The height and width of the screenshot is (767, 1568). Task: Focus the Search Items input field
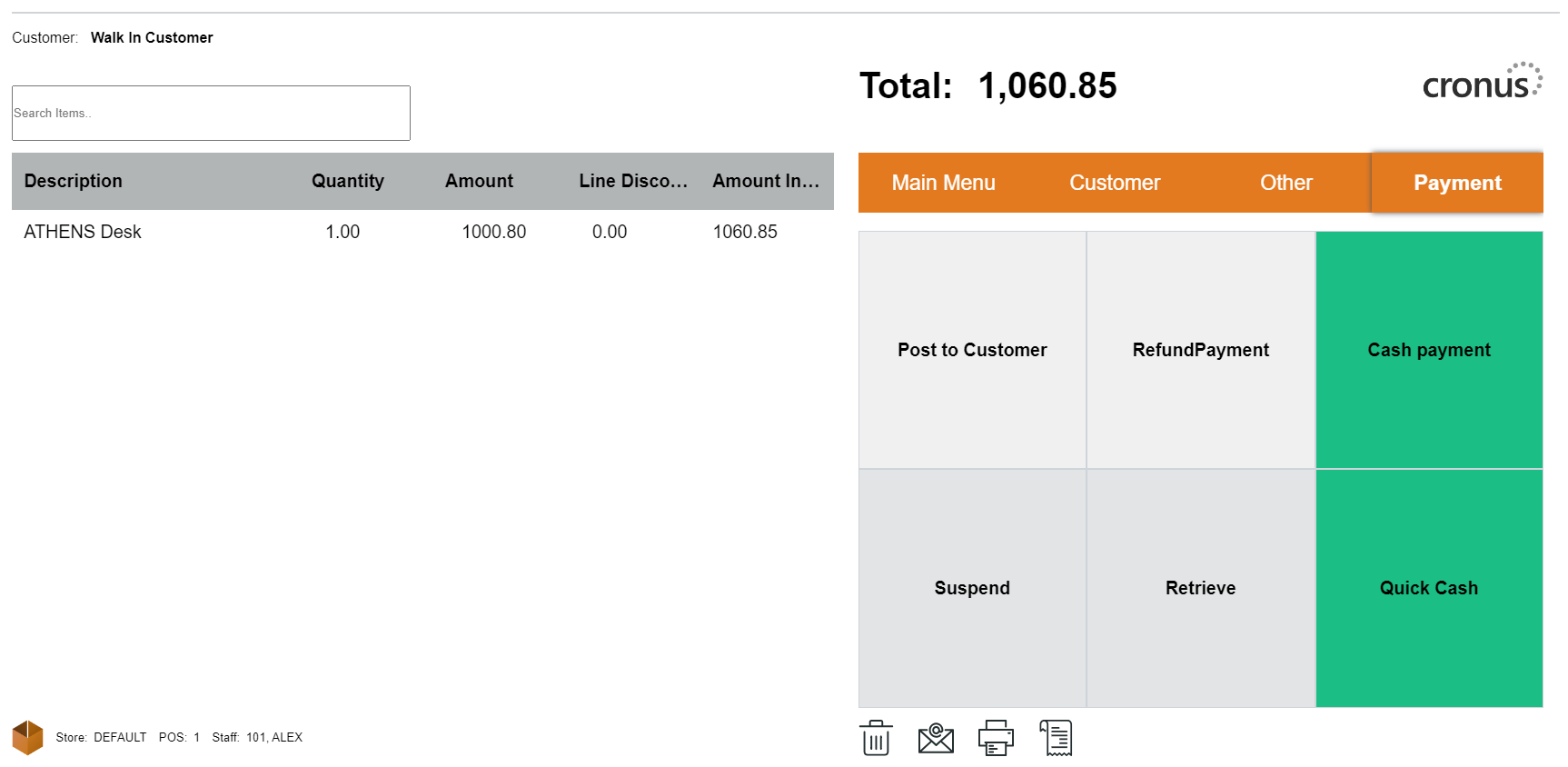tap(211, 114)
